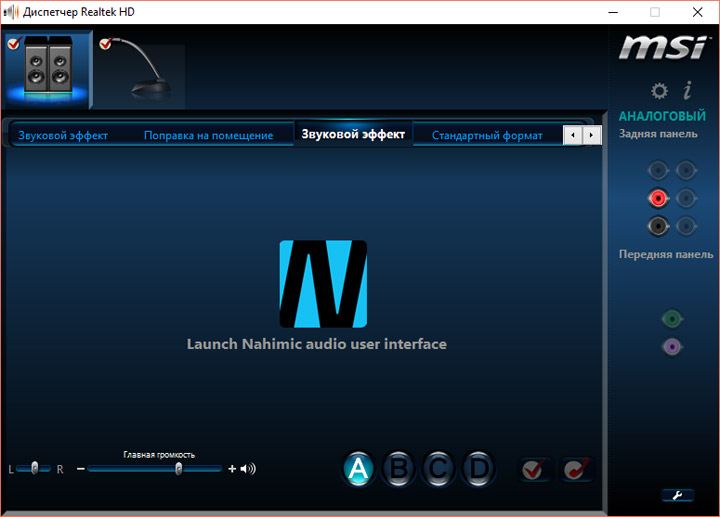Click the black rear panel jack
Viewport: 720px width, 517px height.
coord(658,226)
